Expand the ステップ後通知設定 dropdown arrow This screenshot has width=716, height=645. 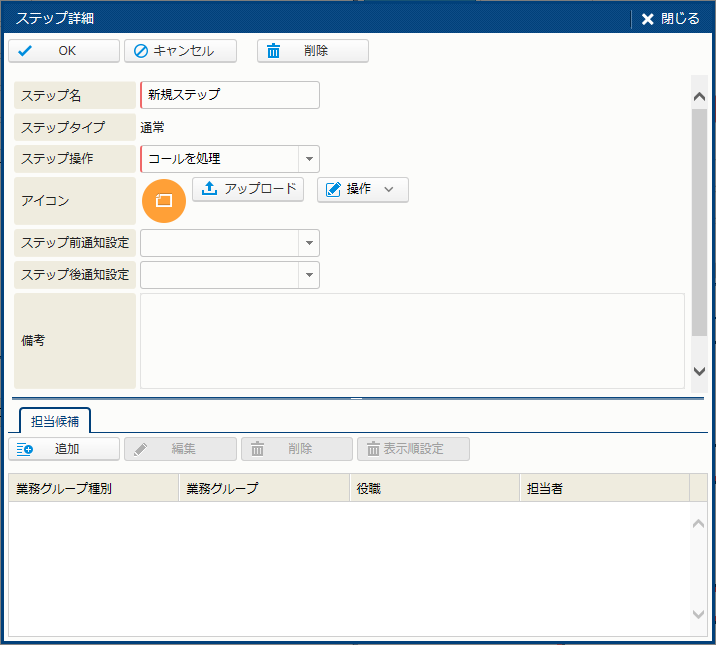point(309,275)
